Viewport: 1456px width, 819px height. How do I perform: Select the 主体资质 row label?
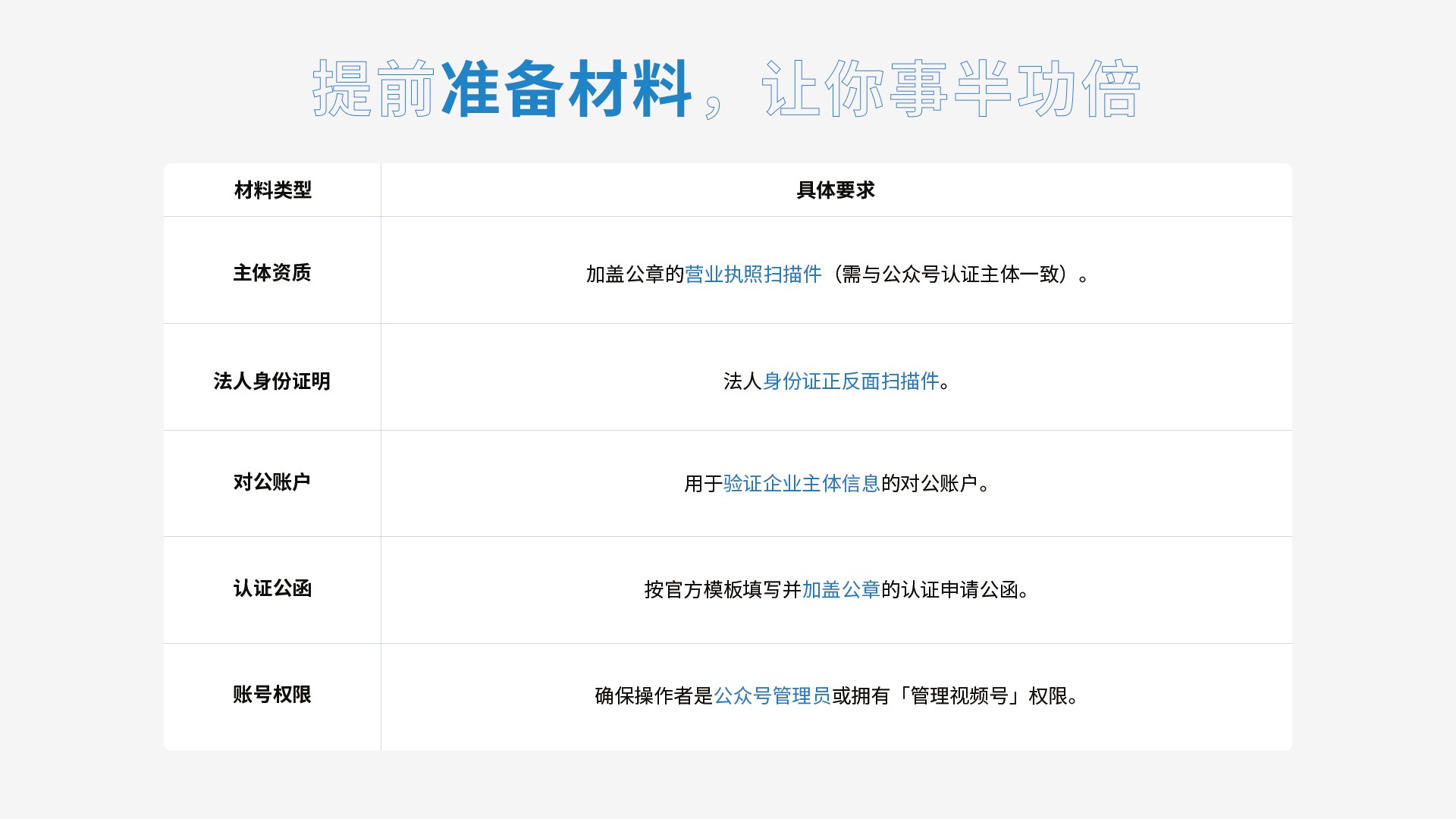[272, 273]
